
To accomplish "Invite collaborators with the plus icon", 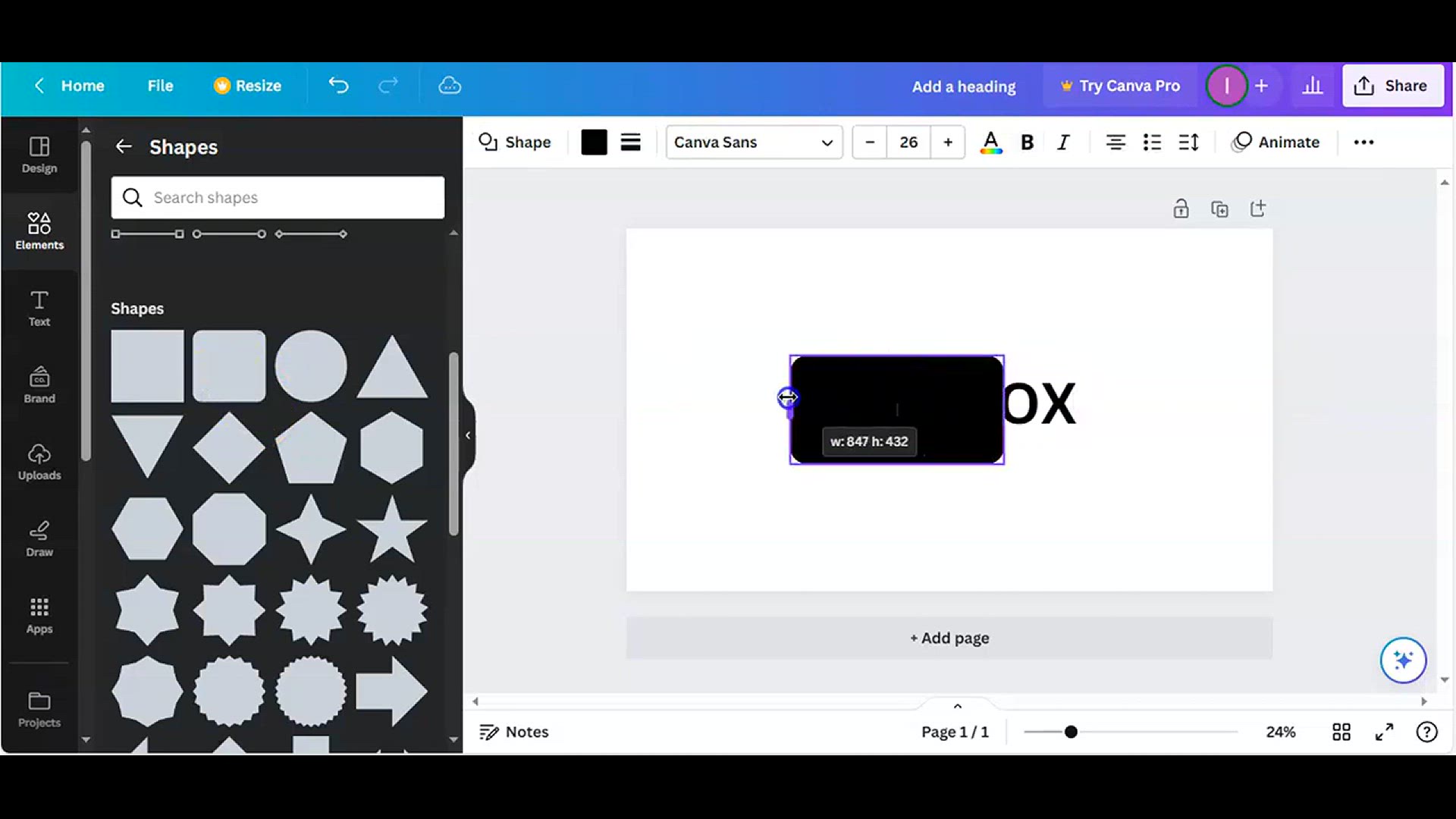I will (1261, 86).
